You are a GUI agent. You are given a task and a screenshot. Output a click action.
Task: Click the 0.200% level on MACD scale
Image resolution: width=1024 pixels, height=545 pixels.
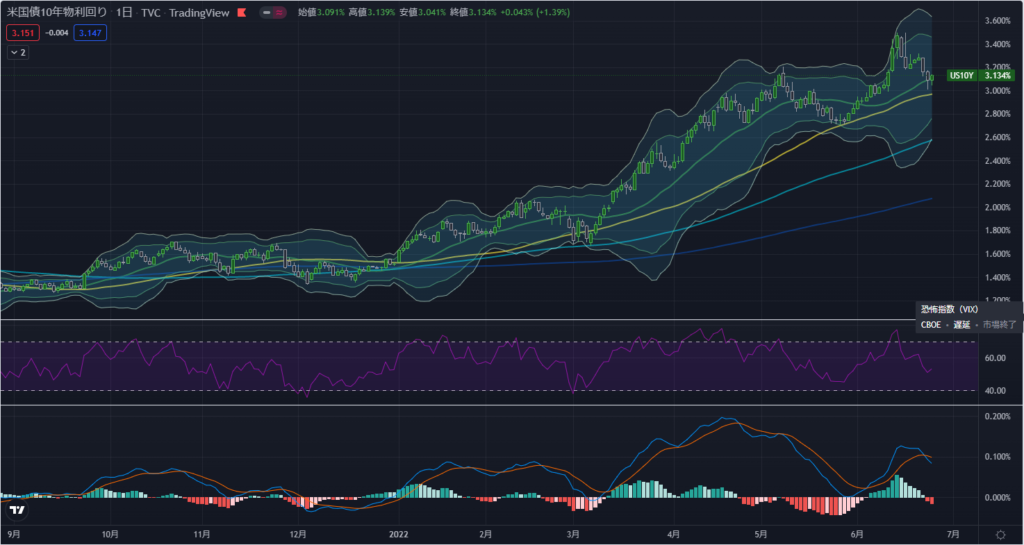coord(997,416)
